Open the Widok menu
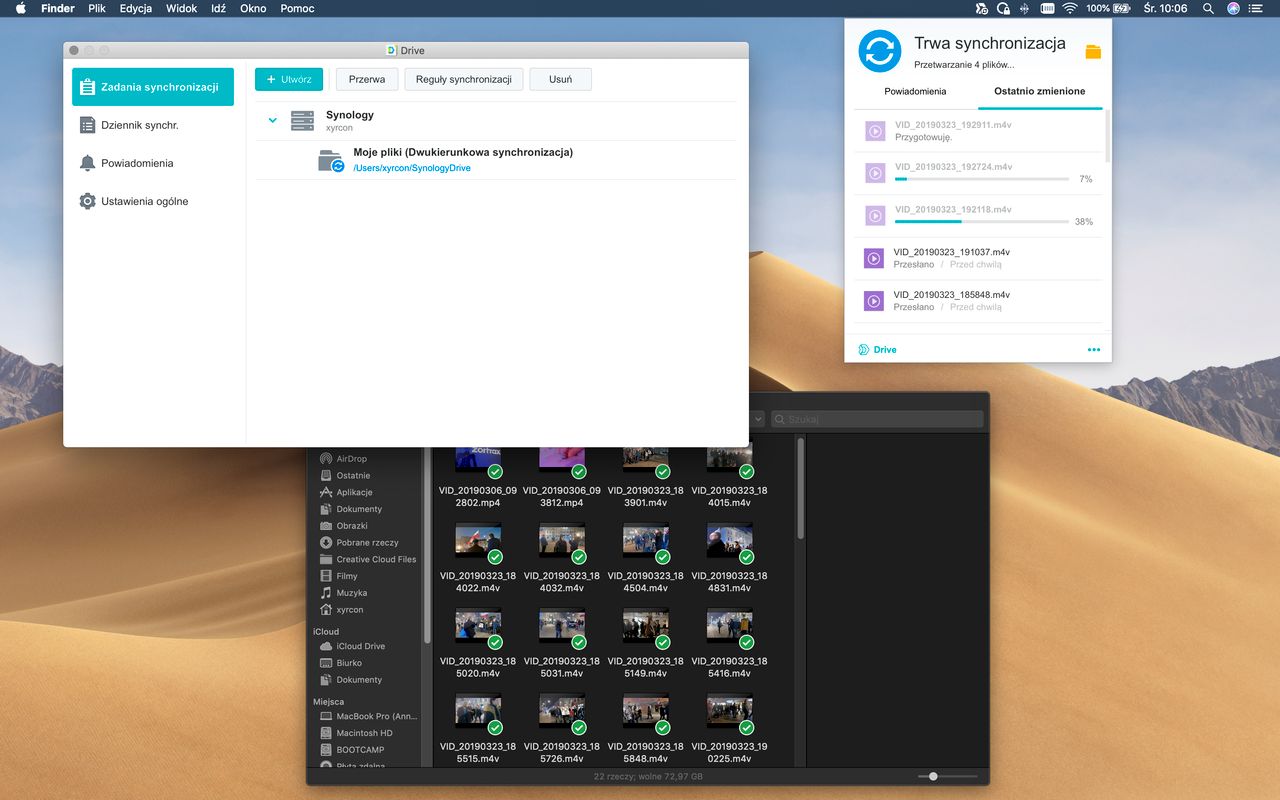 (181, 8)
